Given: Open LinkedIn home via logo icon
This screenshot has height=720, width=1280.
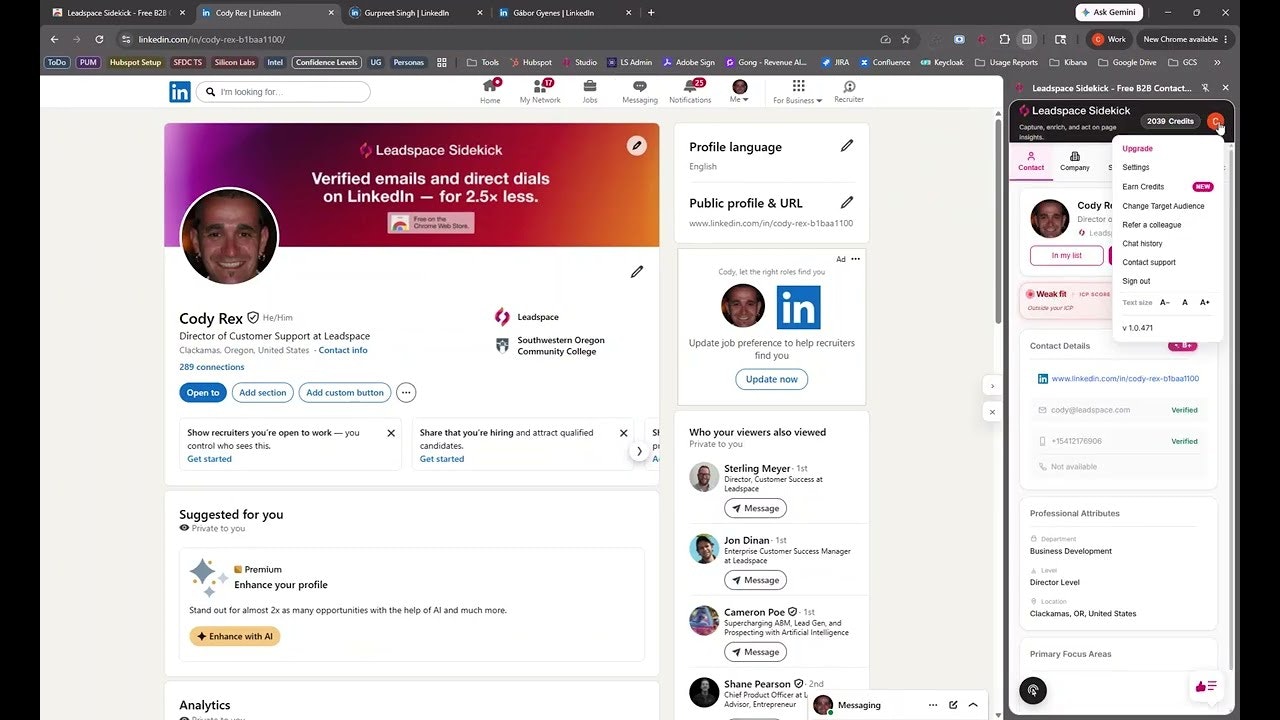Looking at the screenshot, I should coord(180,92).
